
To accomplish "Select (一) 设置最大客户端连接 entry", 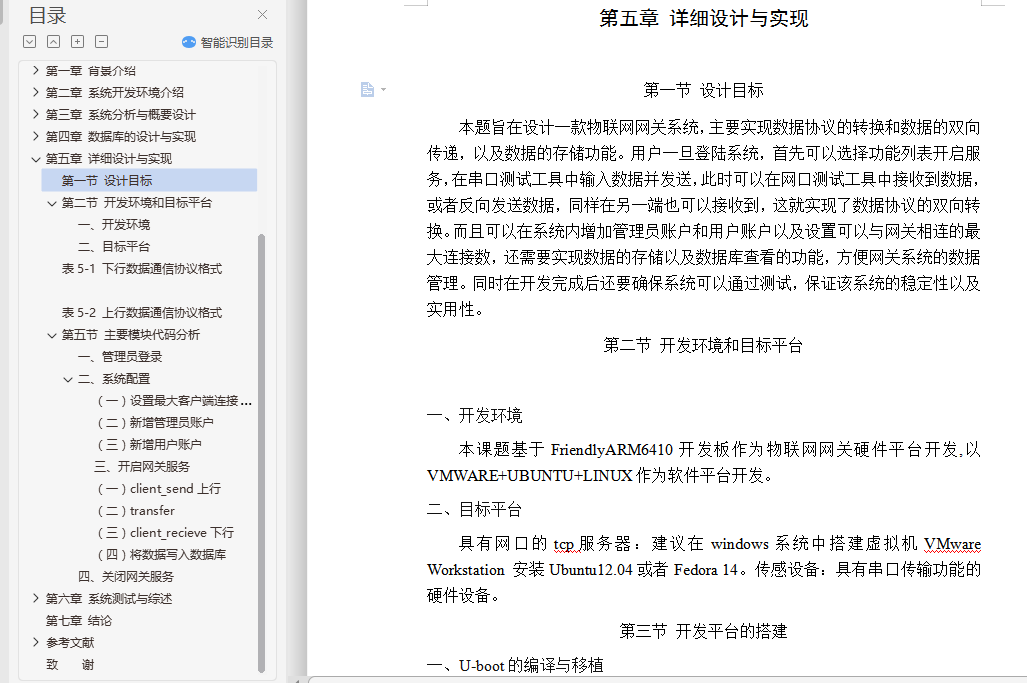I will (x=174, y=401).
